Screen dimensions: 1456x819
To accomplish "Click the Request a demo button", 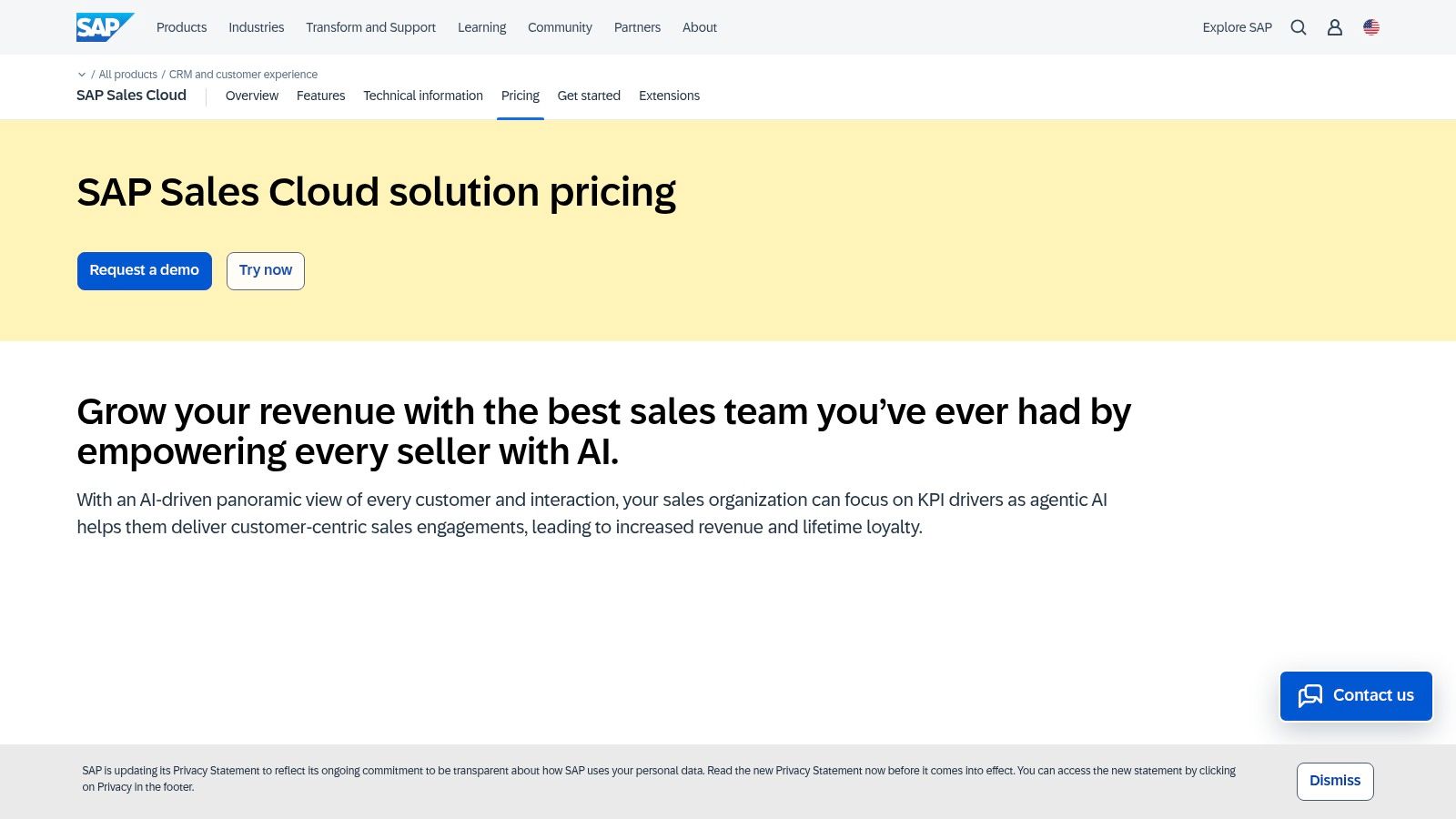I will (x=144, y=270).
